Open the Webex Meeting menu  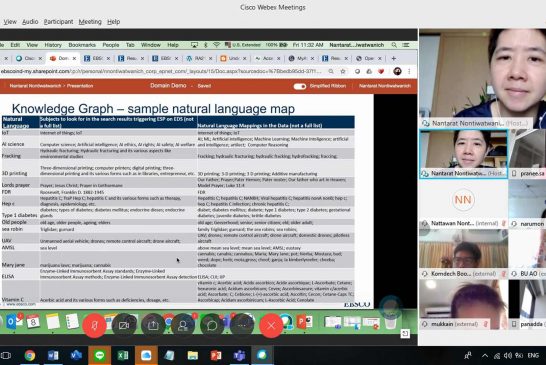90,22
